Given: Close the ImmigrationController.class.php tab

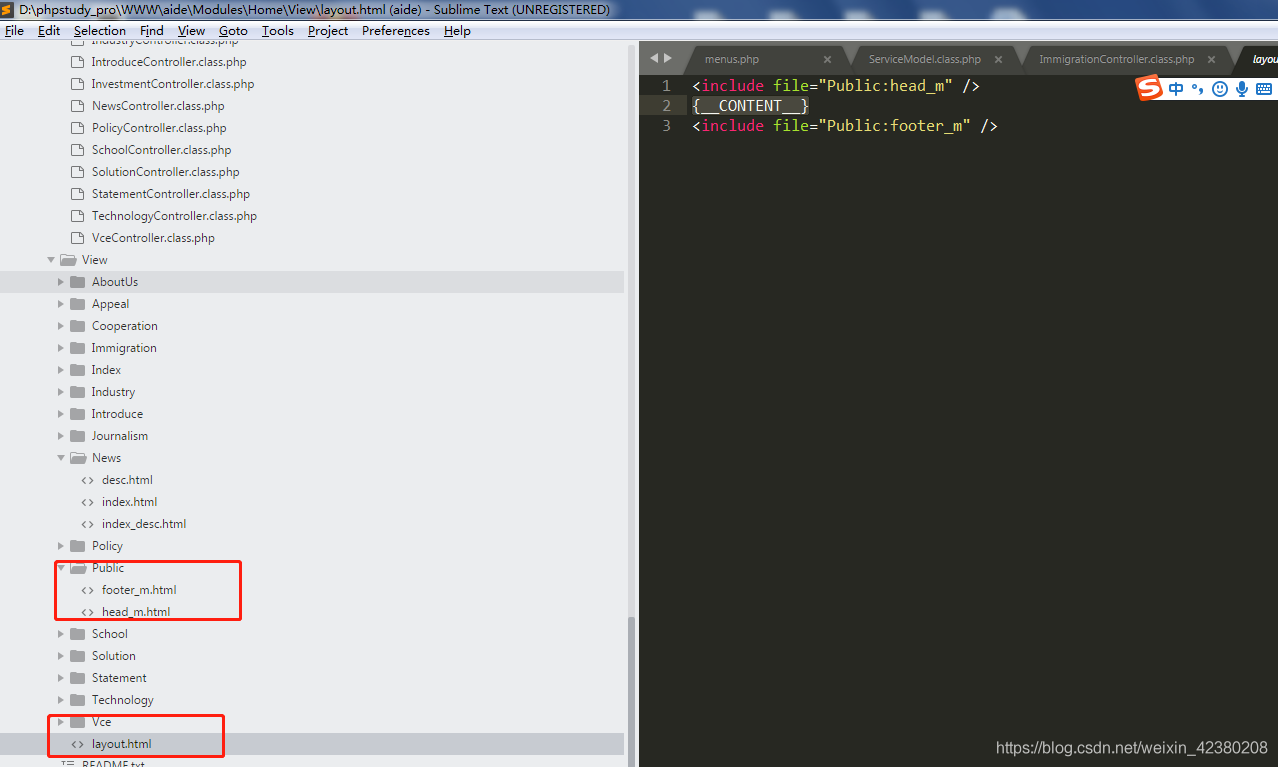Looking at the screenshot, I should [1211, 59].
